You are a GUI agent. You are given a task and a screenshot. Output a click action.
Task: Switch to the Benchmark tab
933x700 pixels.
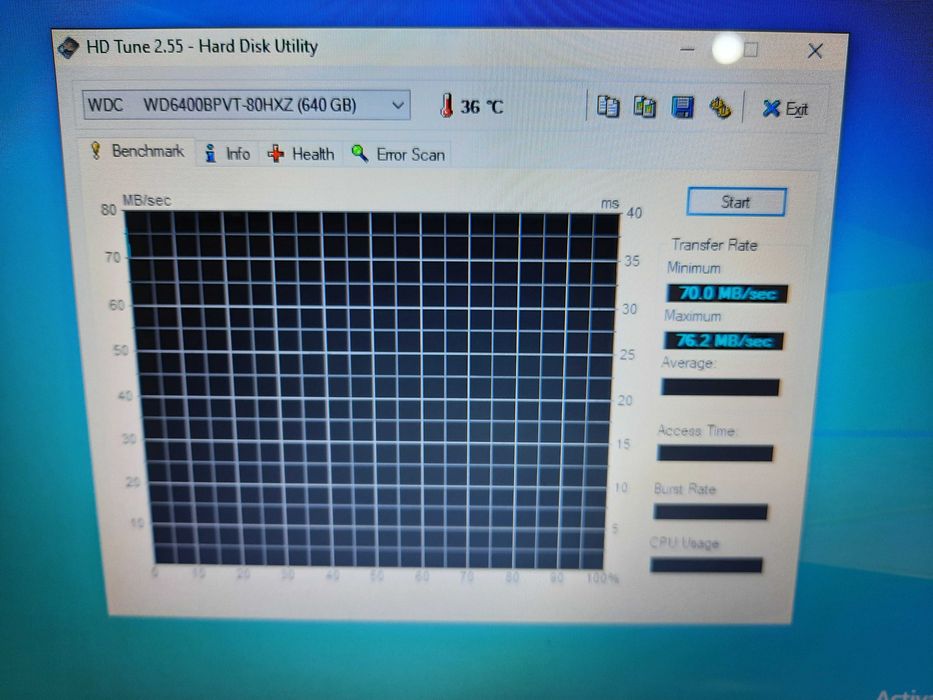click(x=136, y=151)
